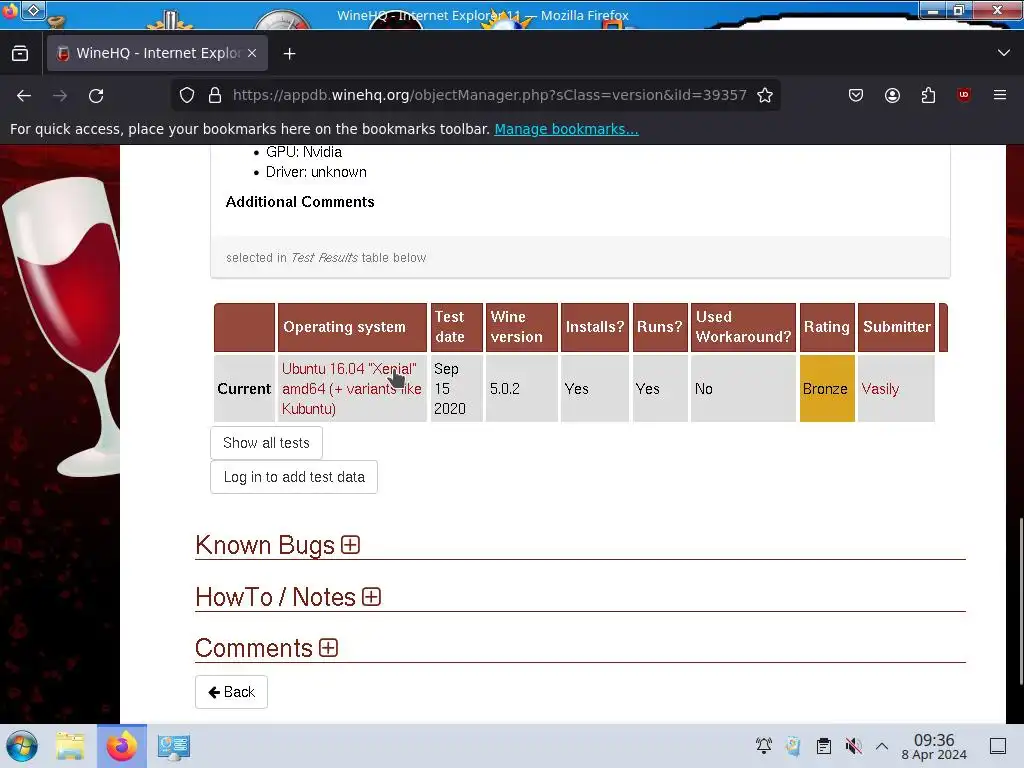Open the clipboard tray icon
1024x768 pixels.
[824, 746]
